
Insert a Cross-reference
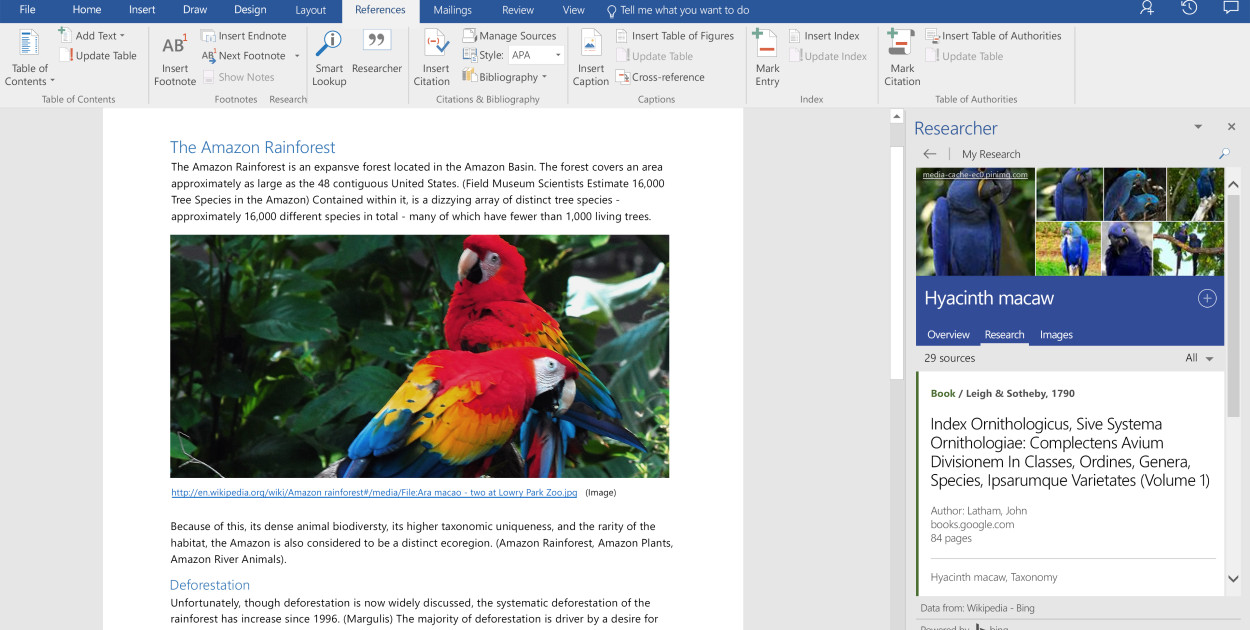coord(660,77)
